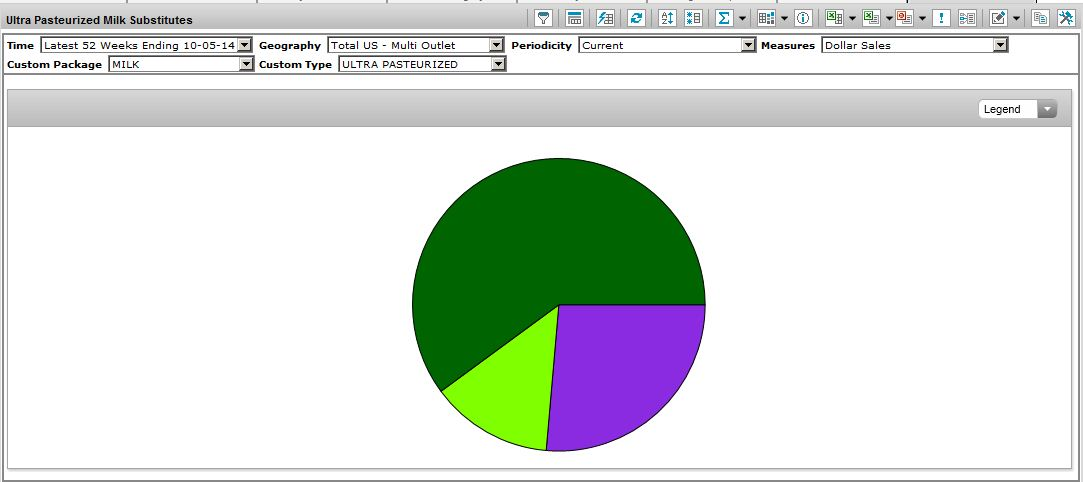Click the Legend button
This screenshot has height=482, width=1083.
1017,109
